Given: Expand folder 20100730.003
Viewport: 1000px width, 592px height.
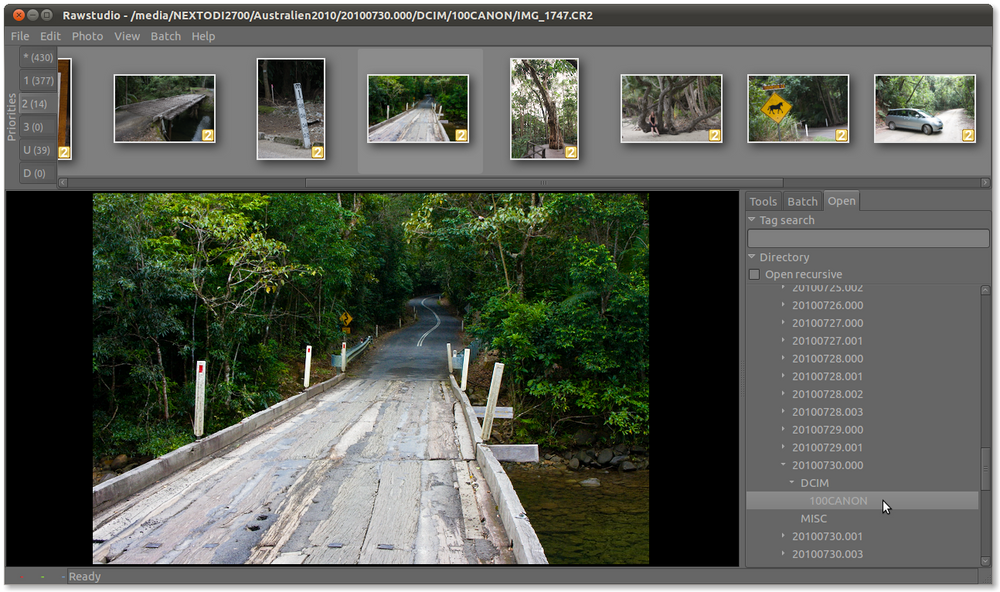Looking at the screenshot, I should tap(783, 554).
